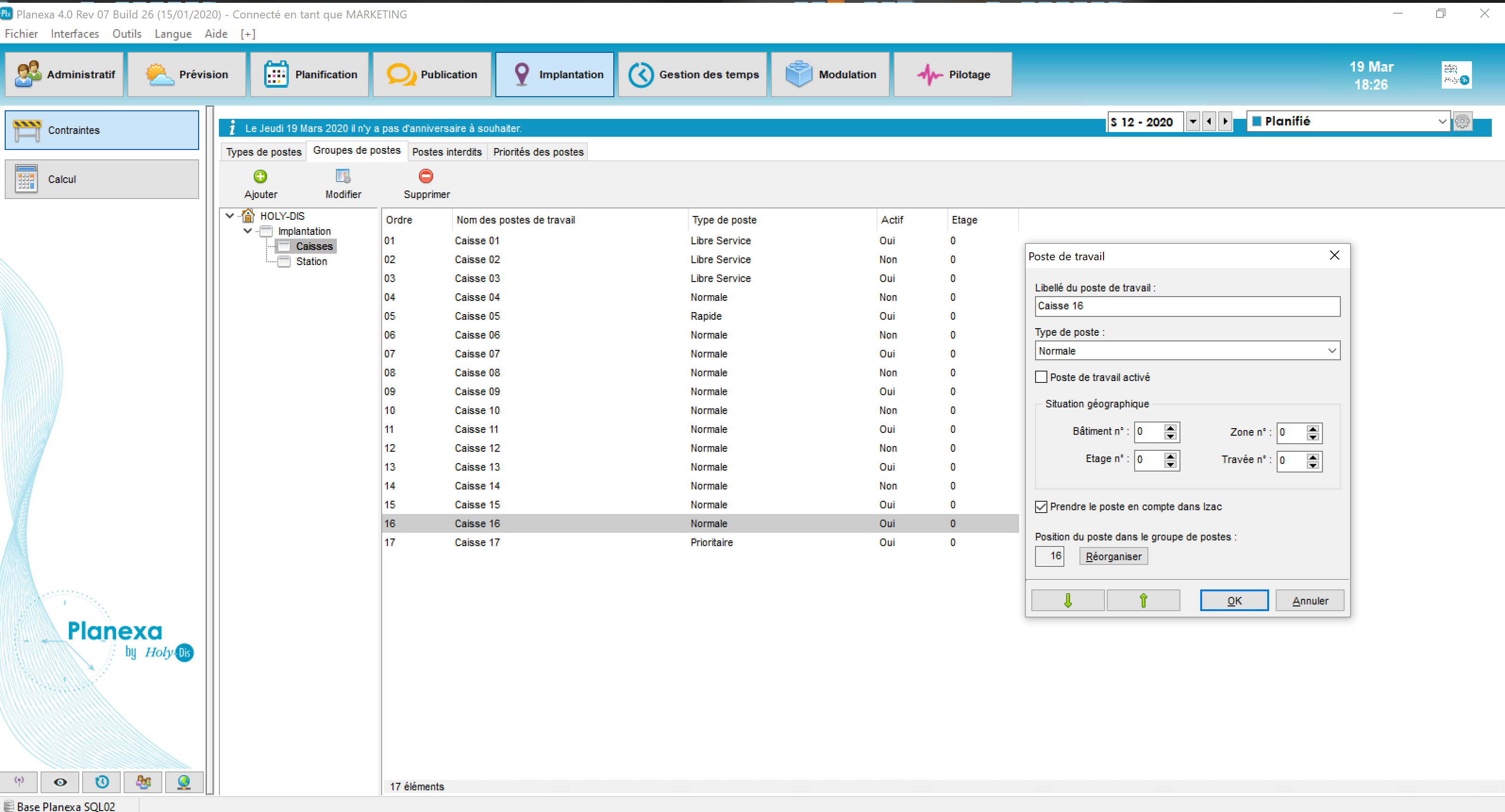The height and width of the screenshot is (812, 1505).
Task: Select Contraintes in the sidebar
Action: (x=102, y=130)
